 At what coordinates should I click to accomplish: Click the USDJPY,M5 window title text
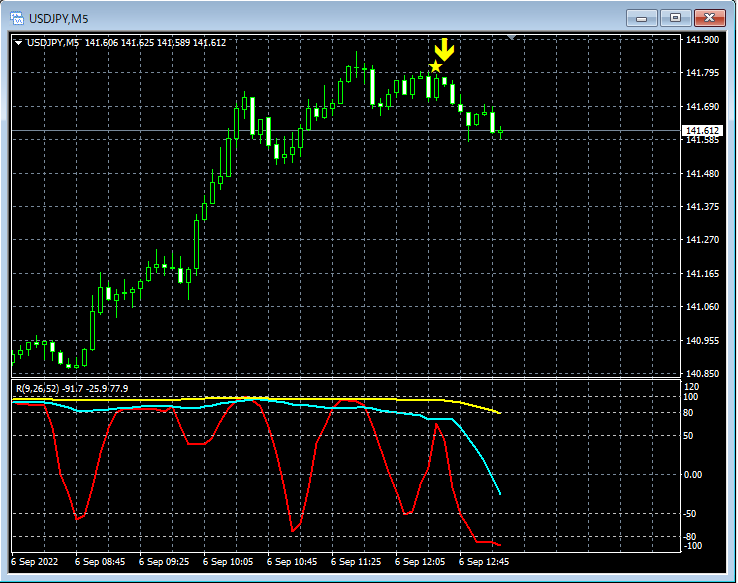coord(58,19)
